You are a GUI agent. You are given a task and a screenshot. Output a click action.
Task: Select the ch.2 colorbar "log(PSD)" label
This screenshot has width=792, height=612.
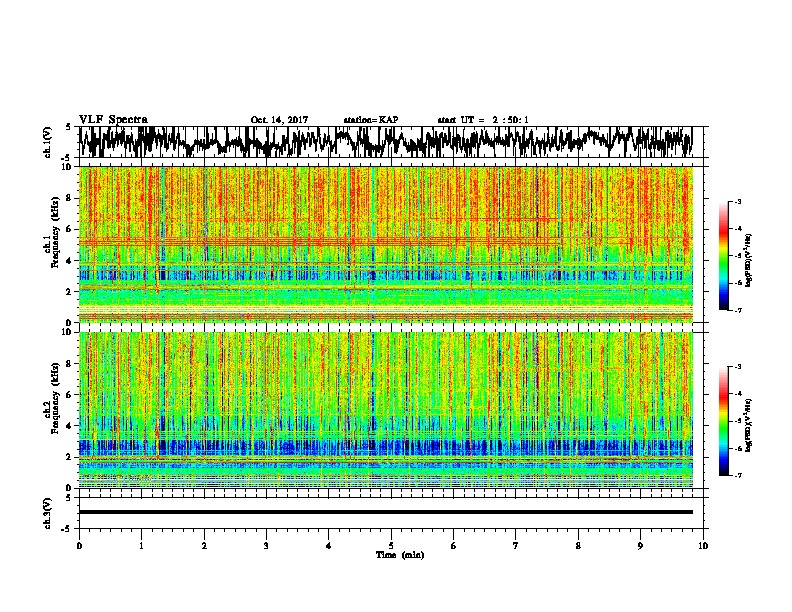click(x=748, y=425)
